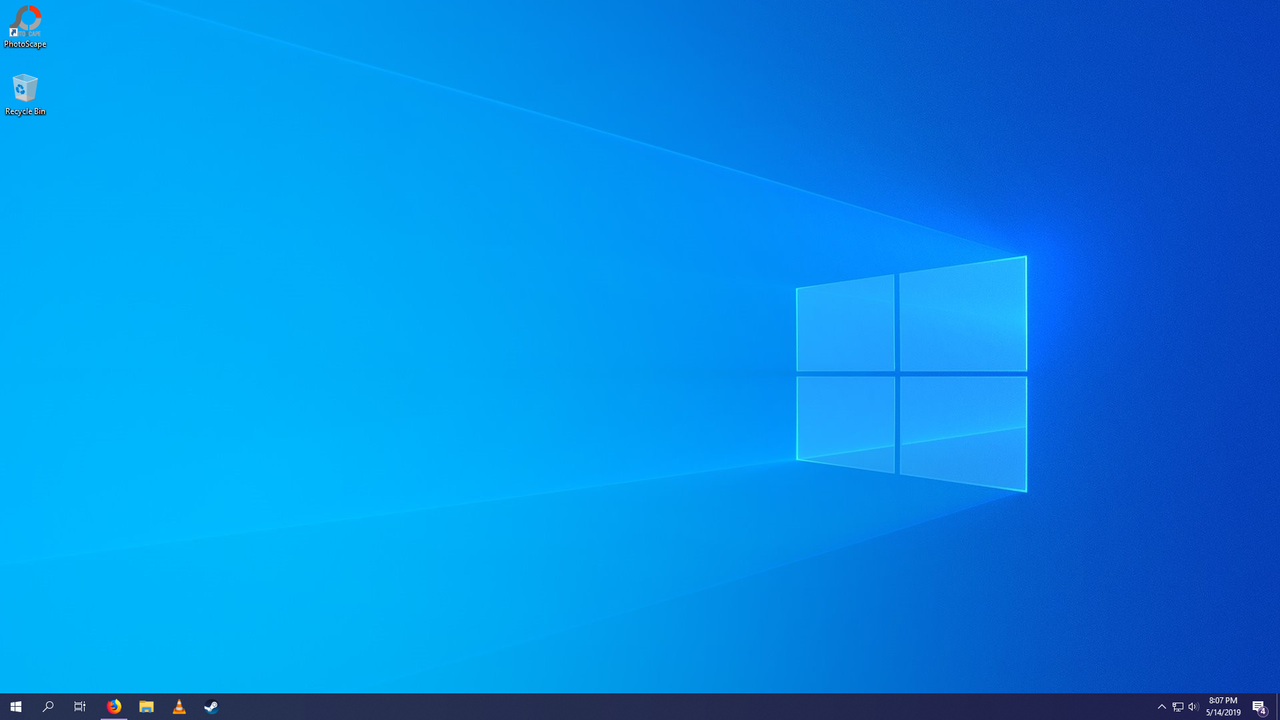The image size is (1280, 720).
Task: Toggle Show Desktop at taskbar's far right
Action: [x=1277, y=707]
